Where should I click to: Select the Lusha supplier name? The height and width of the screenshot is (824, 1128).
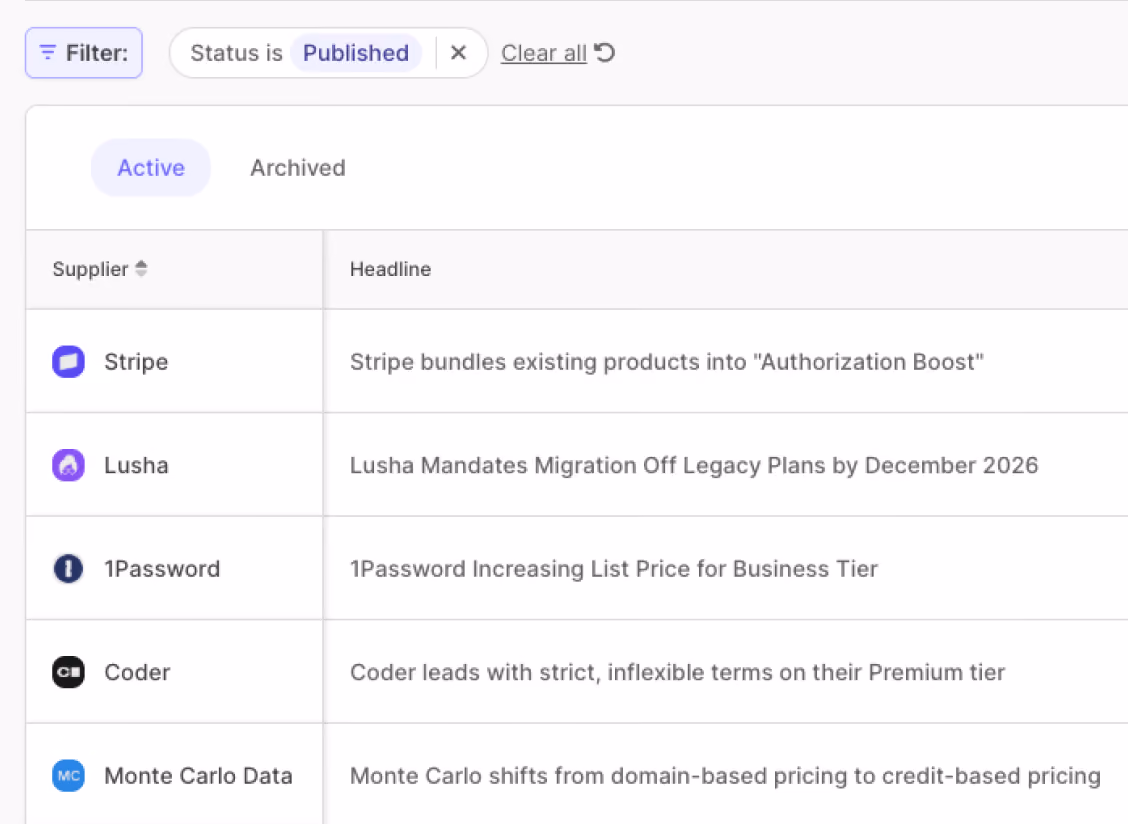[136, 466]
